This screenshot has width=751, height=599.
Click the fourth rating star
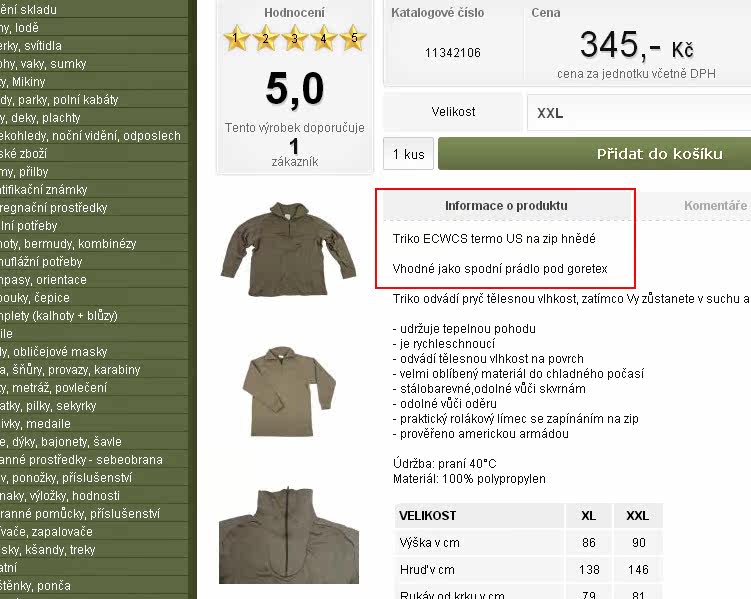pos(324,38)
